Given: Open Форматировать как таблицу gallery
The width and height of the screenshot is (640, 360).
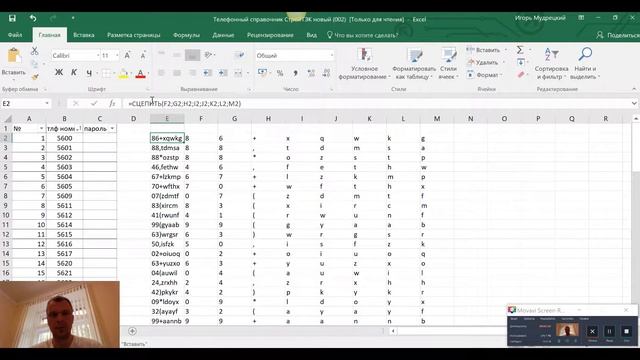Looking at the screenshot, I should coord(414,63).
